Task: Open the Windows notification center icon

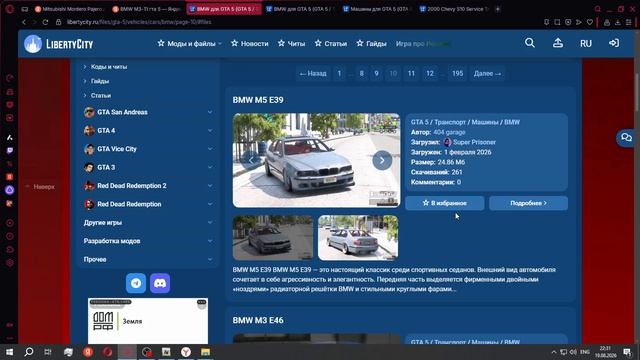Action: pos(627,352)
